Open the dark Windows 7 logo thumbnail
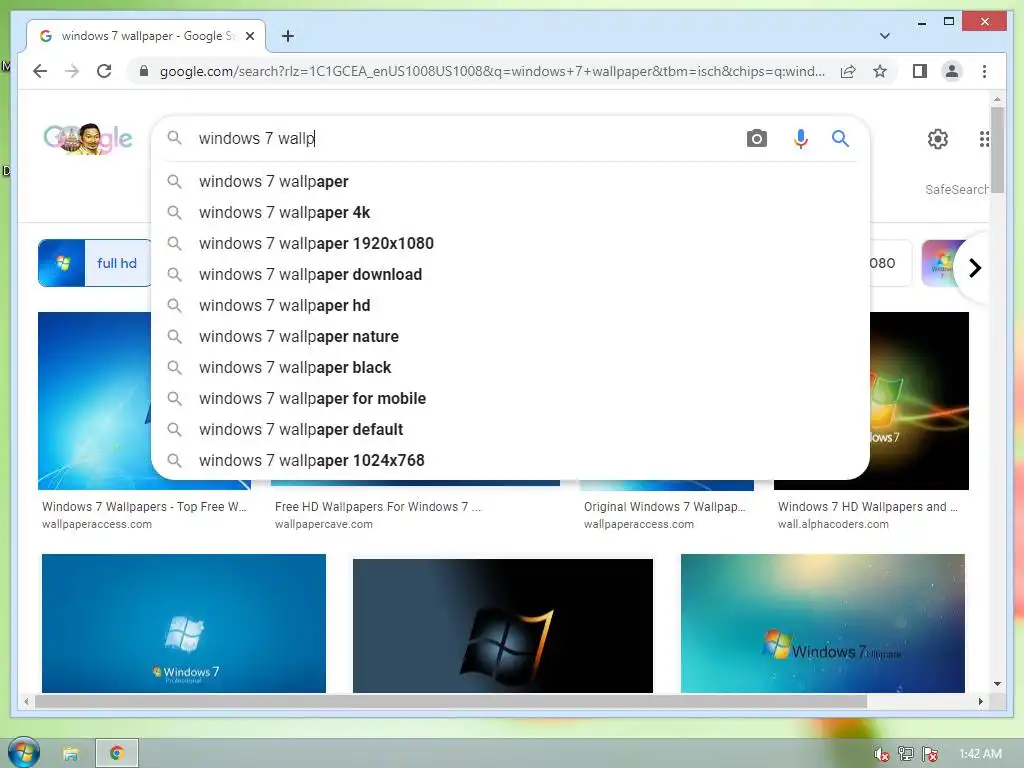Image resolution: width=1024 pixels, height=768 pixels. 502,626
